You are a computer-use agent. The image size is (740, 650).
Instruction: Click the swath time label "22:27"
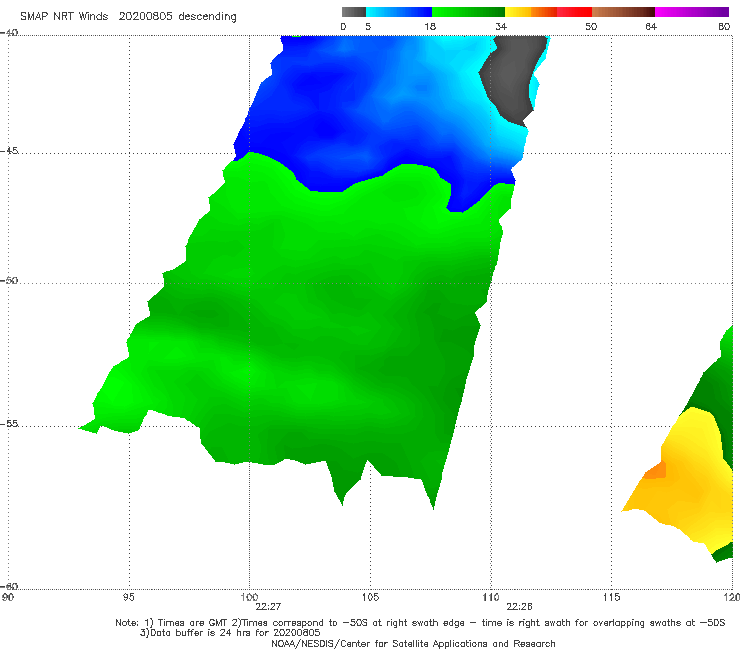pos(268,607)
